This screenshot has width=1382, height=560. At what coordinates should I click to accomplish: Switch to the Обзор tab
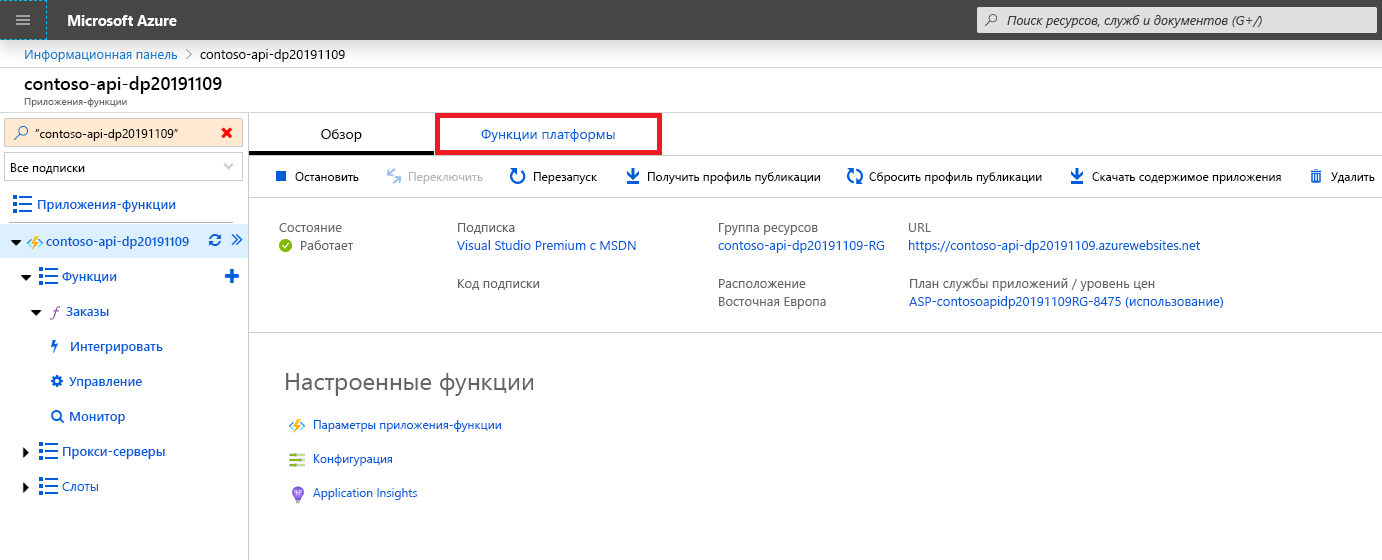pos(341,134)
